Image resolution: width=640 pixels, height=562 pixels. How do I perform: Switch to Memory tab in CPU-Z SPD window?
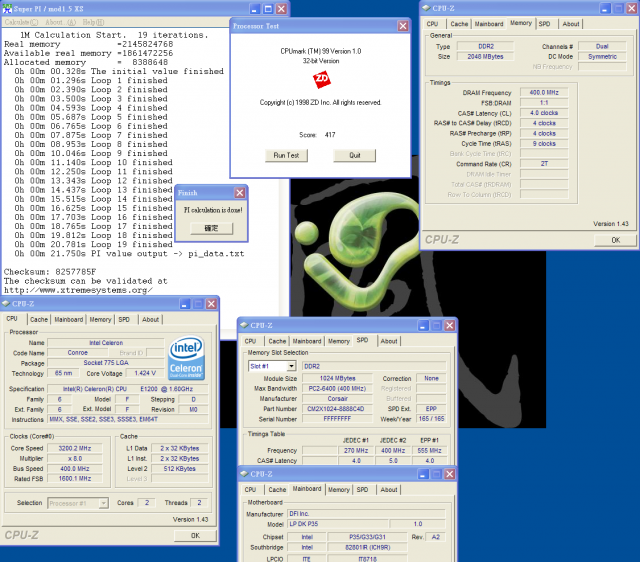tap(339, 341)
